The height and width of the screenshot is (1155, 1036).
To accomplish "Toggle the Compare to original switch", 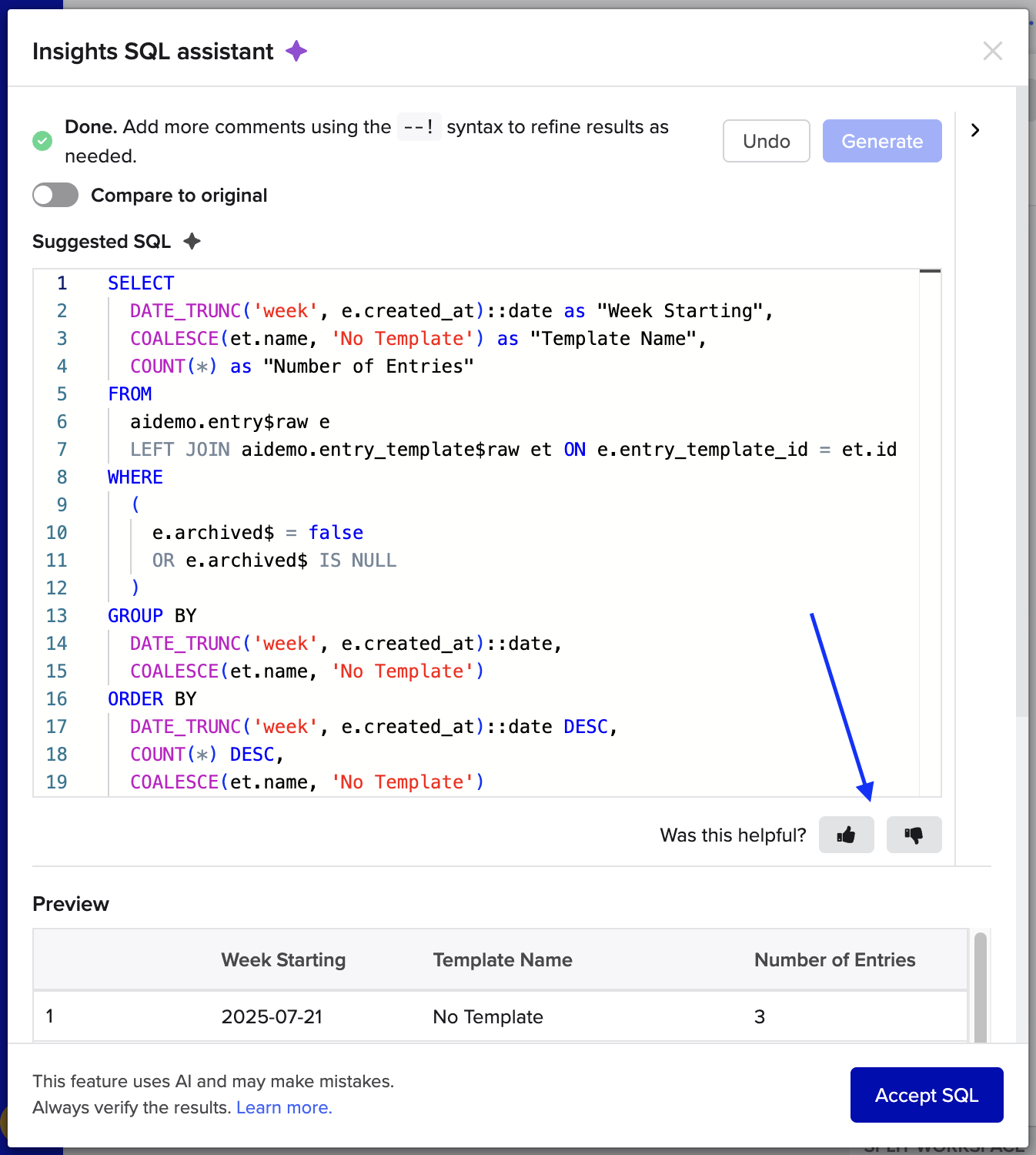I will tap(55, 196).
